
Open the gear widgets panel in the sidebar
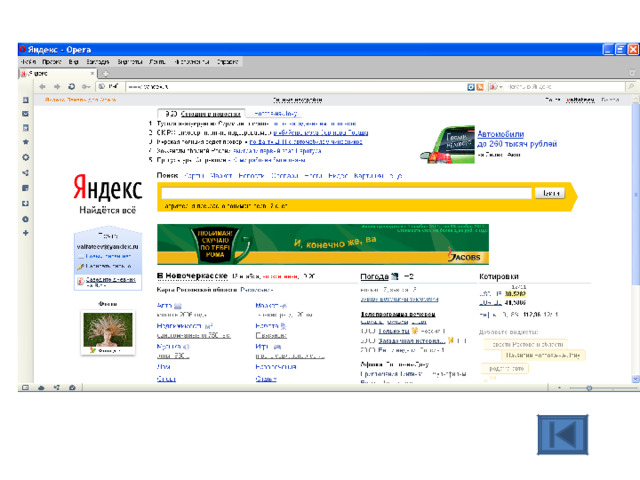[x=25, y=158]
